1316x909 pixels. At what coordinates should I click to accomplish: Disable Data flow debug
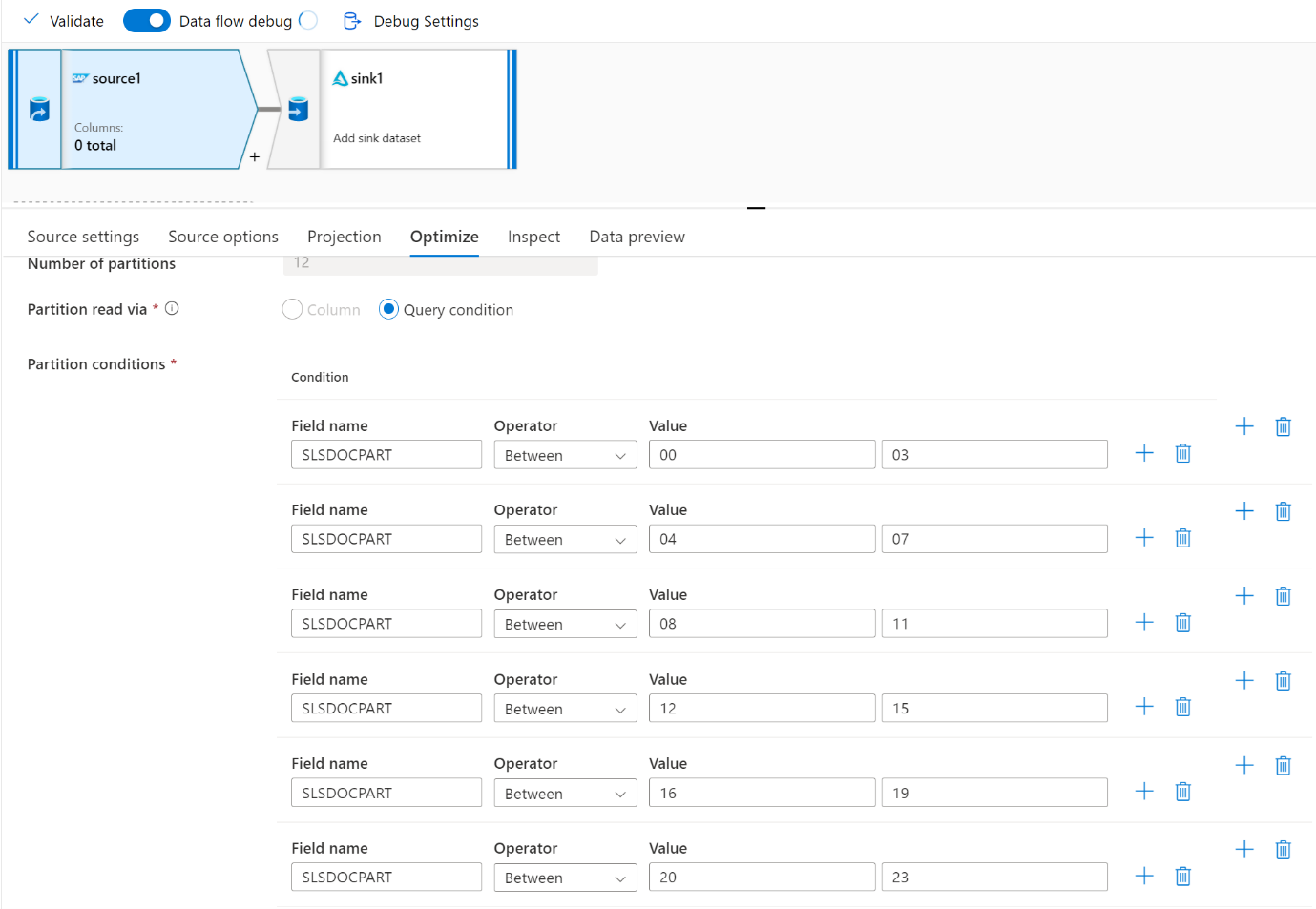coord(146,20)
